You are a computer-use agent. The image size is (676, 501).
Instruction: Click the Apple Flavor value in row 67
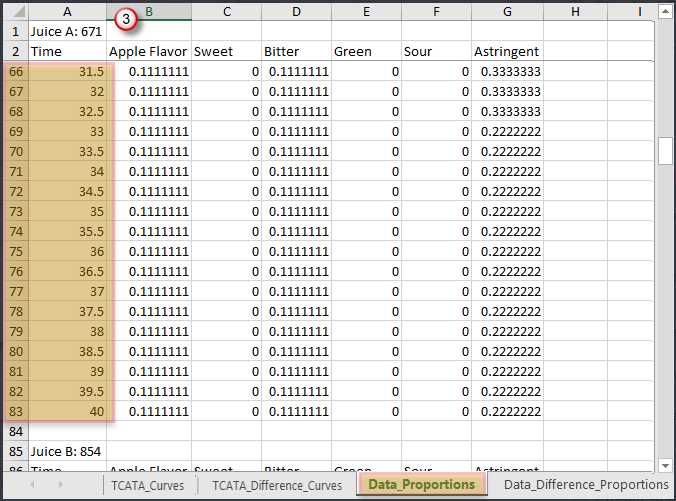pos(149,91)
